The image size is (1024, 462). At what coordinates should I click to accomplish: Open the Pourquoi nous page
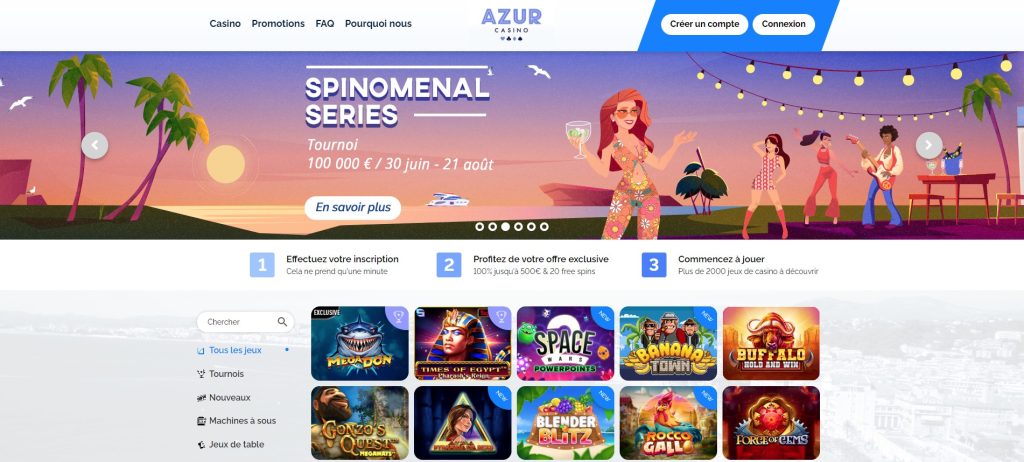pos(378,24)
